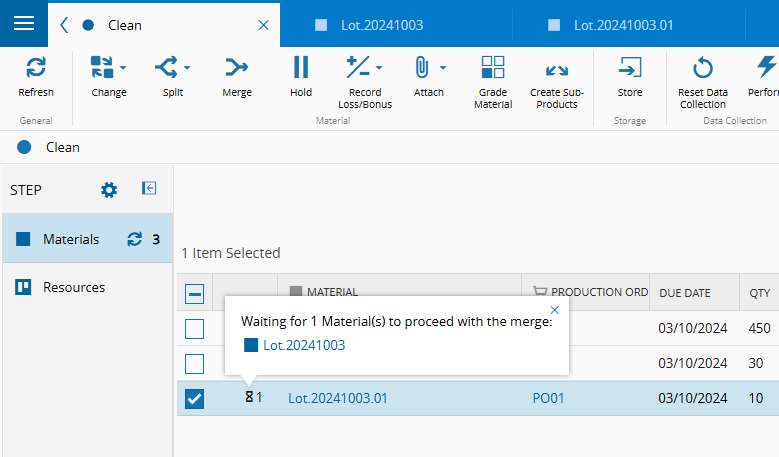Open step settings gear icon
Viewport: 779px width, 457px height.
click(x=109, y=190)
